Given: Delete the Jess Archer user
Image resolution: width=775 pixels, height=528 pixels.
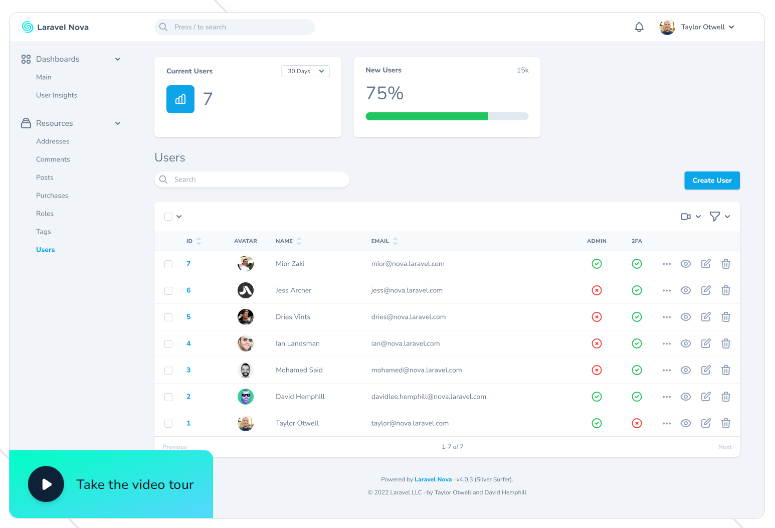Looking at the screenshot, I should coord(726,290).
